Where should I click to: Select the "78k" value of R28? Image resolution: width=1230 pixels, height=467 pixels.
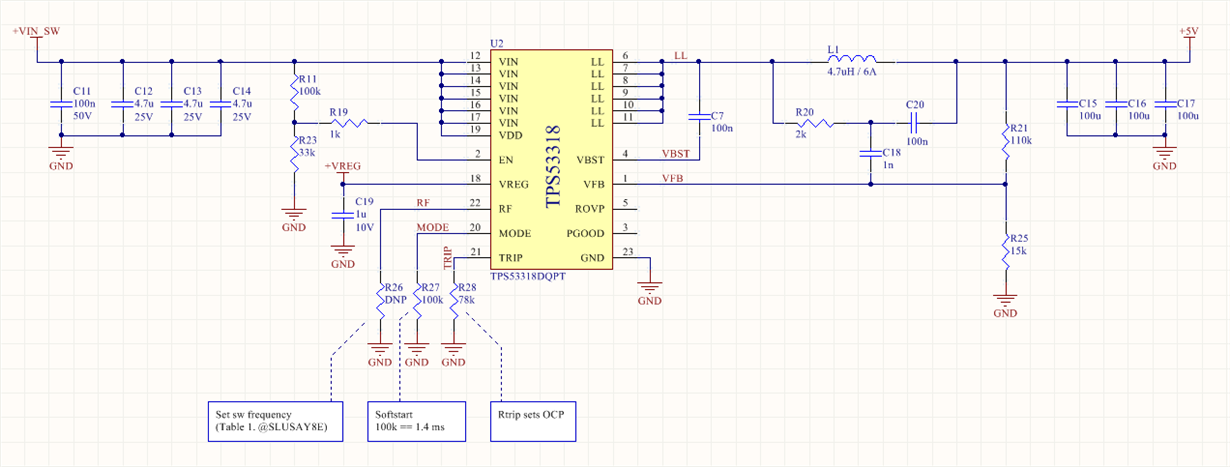pyautogui.click(x=468, y=299)
